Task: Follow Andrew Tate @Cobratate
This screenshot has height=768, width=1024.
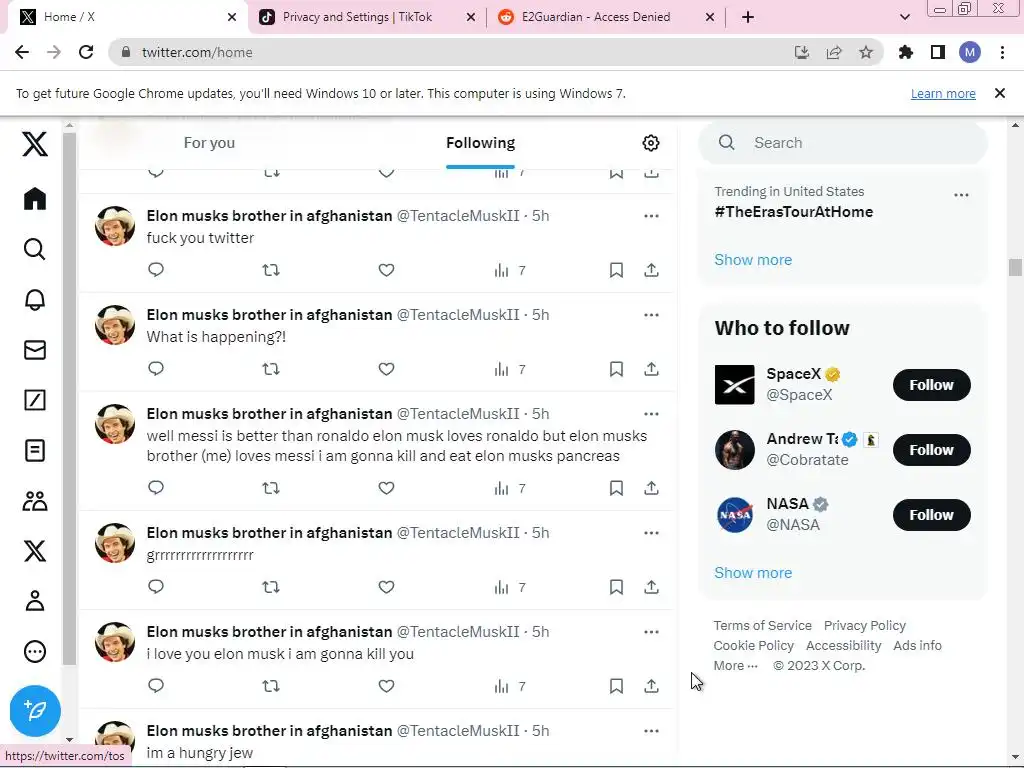Action: [x=931, y=450]
